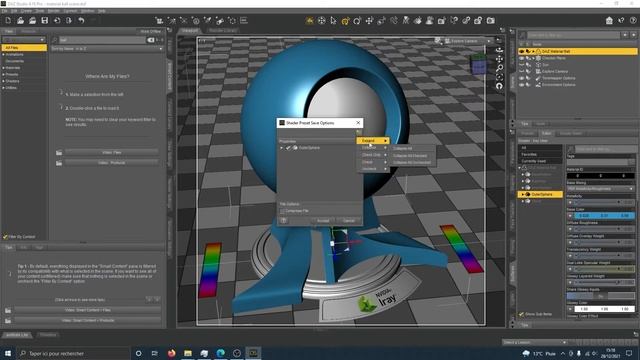
Task: Select All Files in content list
Action: tap(24, 48)
